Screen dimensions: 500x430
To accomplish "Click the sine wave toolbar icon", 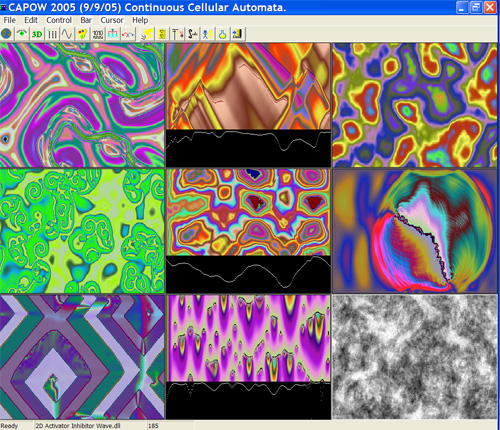I will [x=67, y=34].
